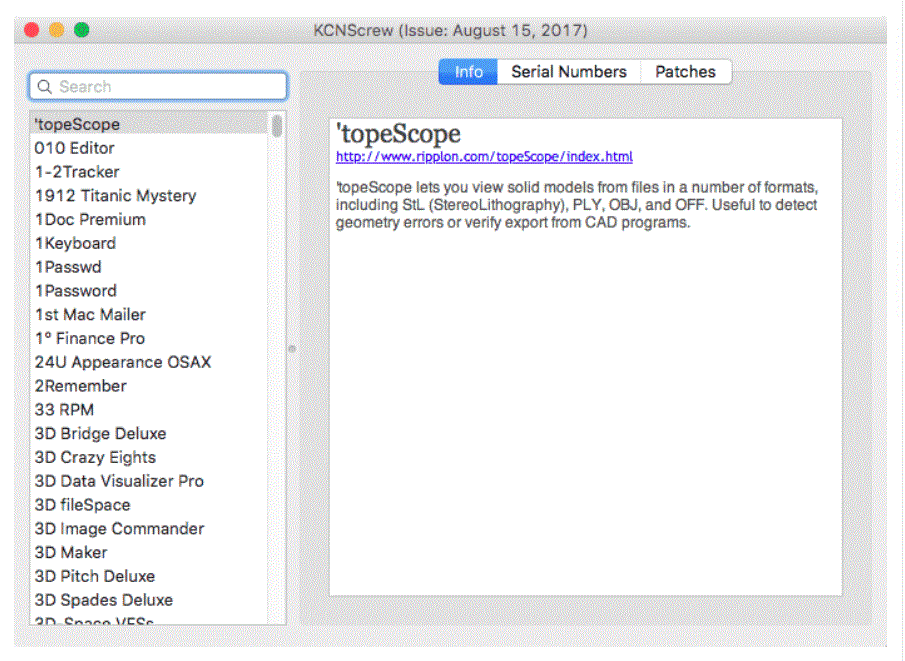Close the KCNScrew window

(32, 29)
